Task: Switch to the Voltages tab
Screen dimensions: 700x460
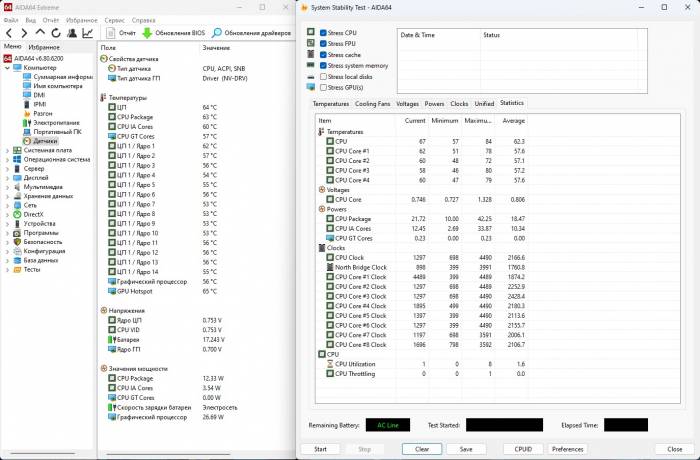Action: point(407,104)
